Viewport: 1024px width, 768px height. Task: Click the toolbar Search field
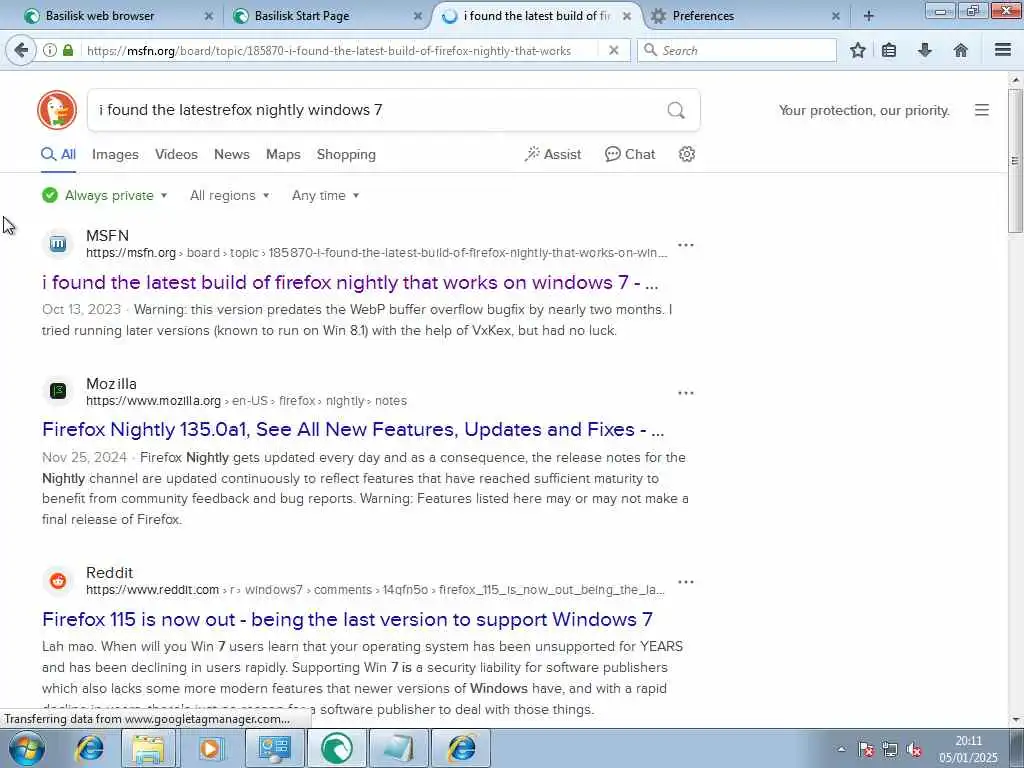(737, 50)
